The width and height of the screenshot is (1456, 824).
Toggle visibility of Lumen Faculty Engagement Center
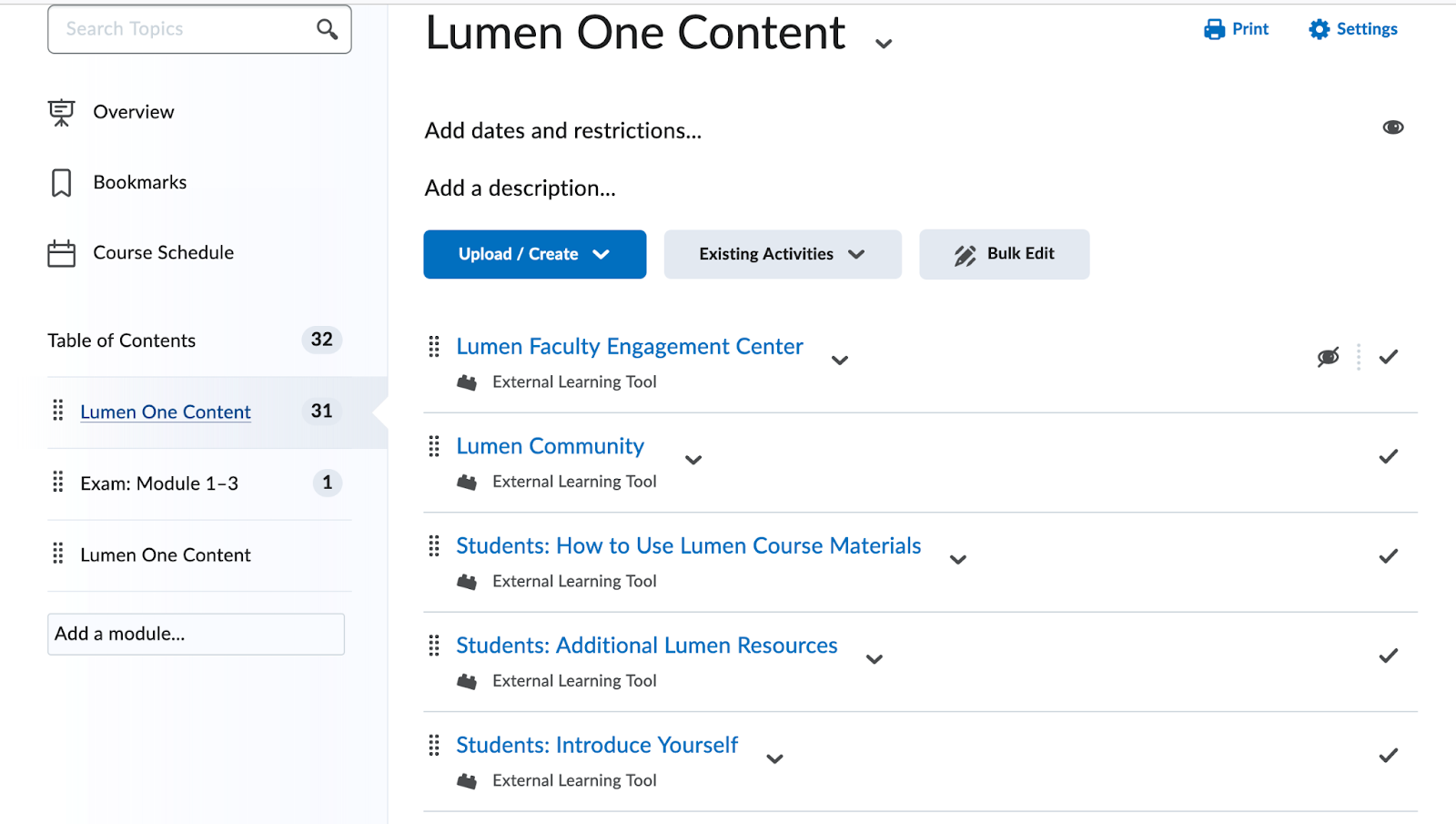pyautogui.click(x=1328, y=357)
